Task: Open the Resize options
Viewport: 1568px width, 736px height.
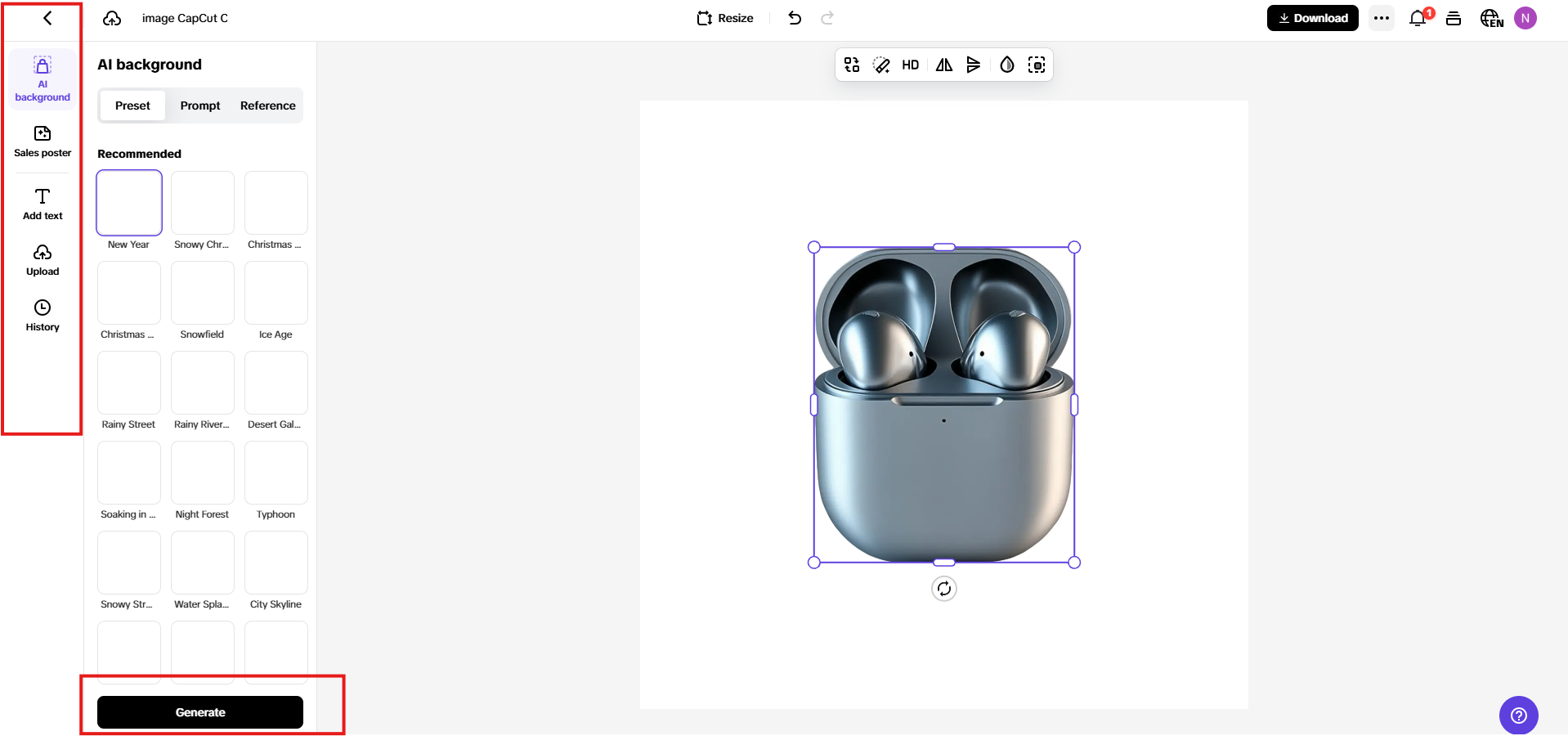Action: coord(725,18)
